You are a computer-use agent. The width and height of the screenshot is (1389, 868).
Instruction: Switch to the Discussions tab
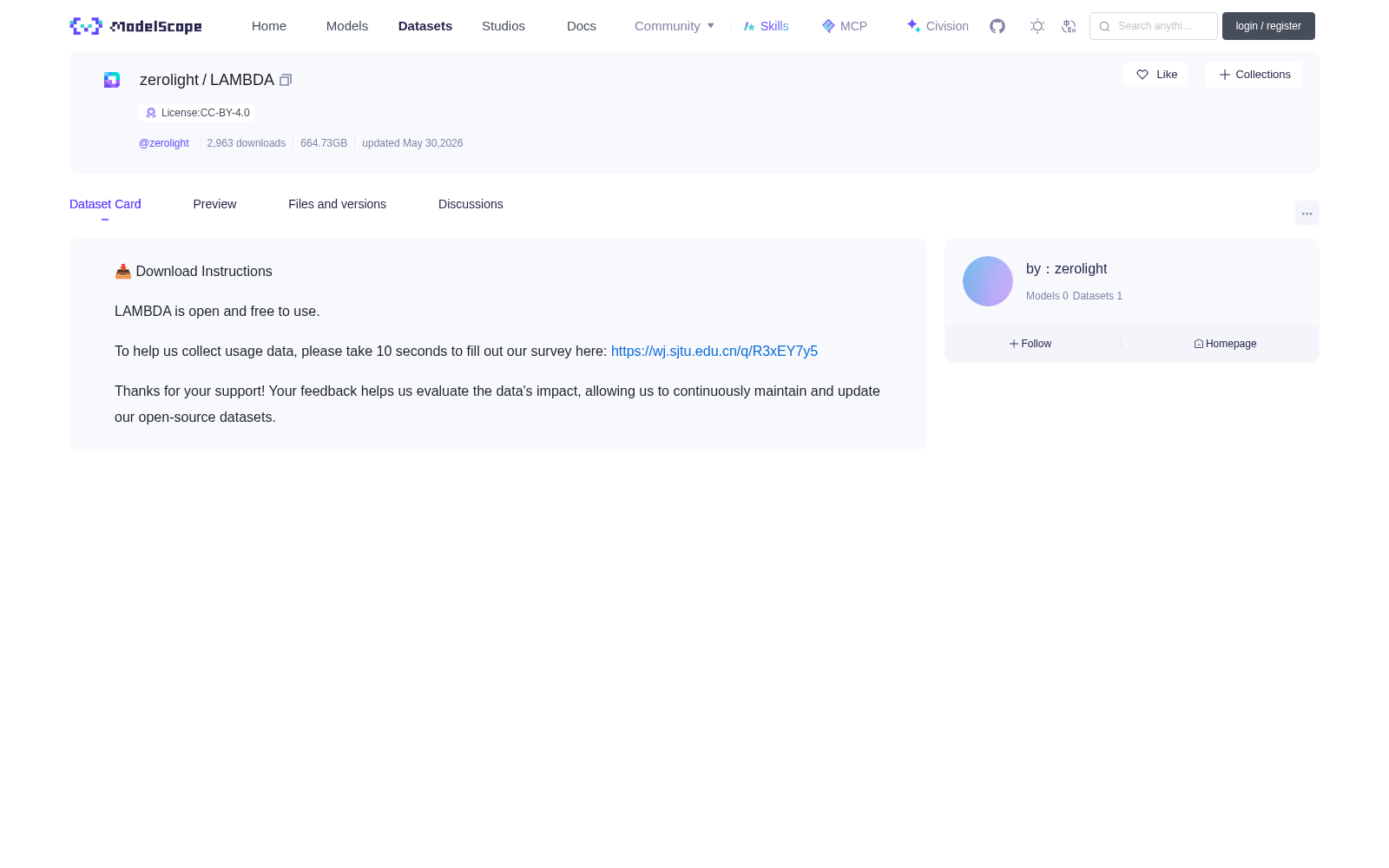tap(471, 204)
